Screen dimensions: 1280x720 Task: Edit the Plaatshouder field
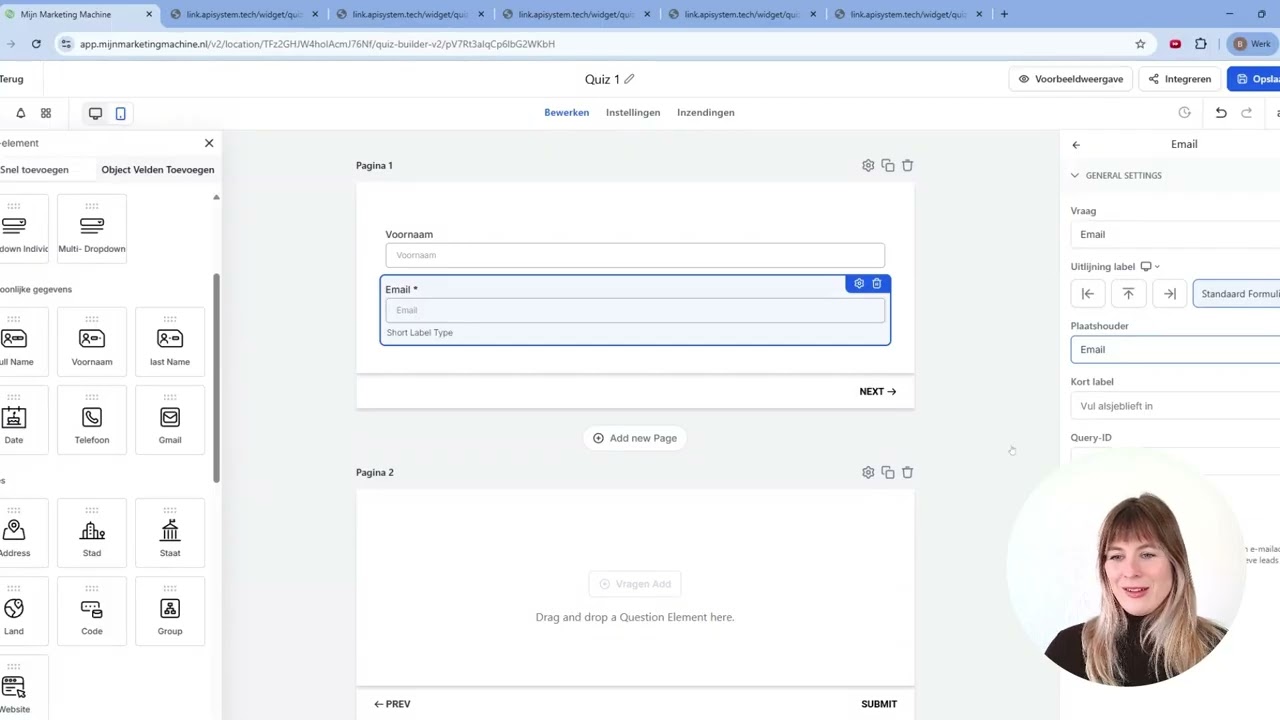point(1175,349)
